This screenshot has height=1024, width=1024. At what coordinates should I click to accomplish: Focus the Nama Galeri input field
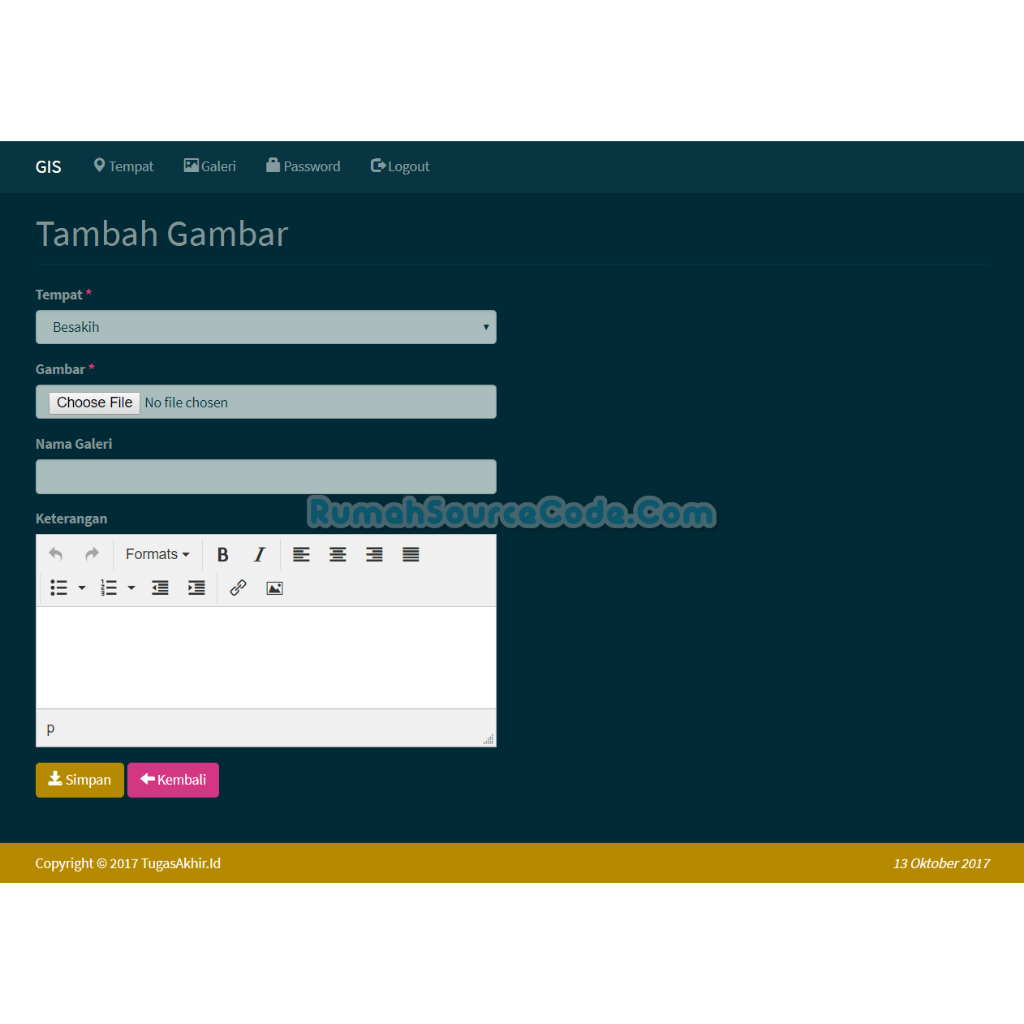(266, 477)
